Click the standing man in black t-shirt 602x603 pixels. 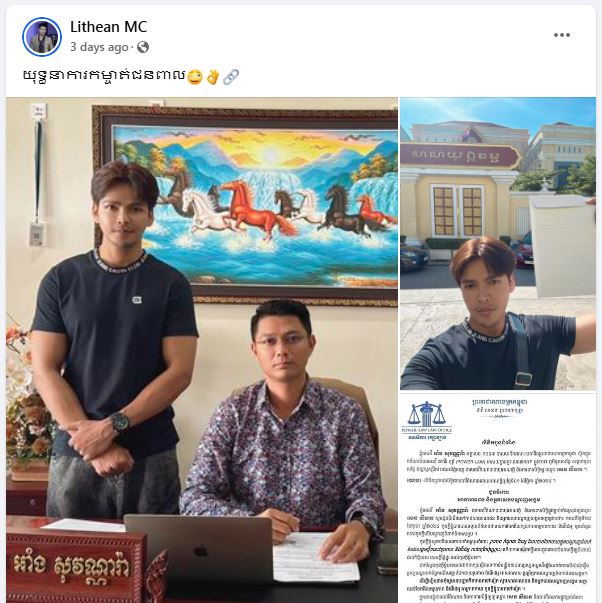pyautogui.click(x=112, y=338)
